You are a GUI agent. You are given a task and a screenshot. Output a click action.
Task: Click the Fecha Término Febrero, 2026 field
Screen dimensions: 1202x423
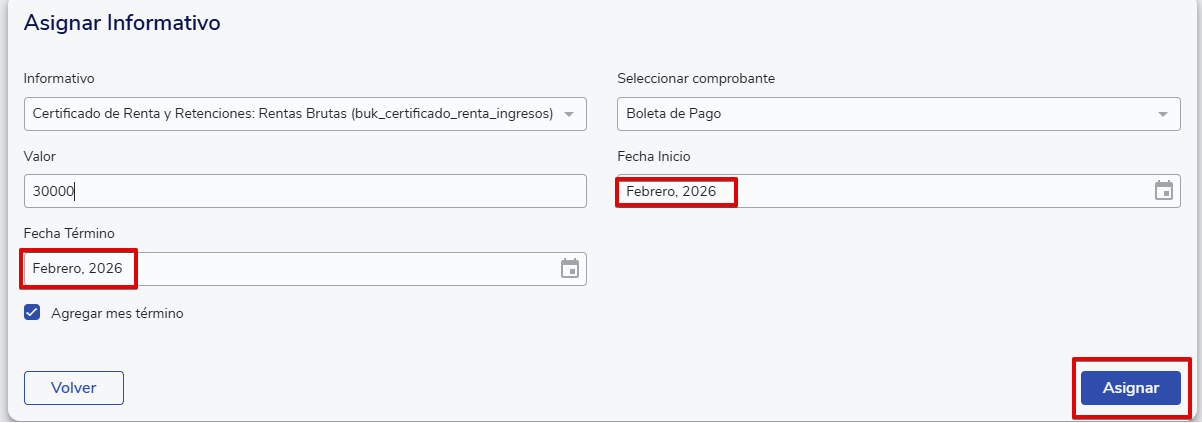(80, 268)
